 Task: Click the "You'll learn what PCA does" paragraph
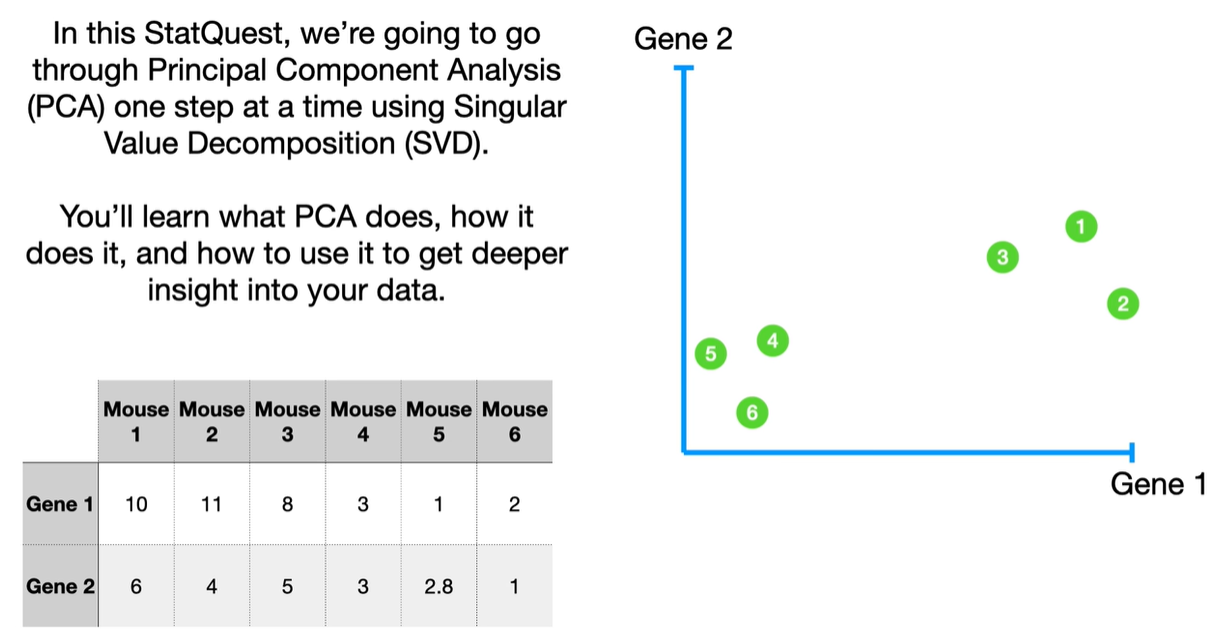tap(297, 253)
